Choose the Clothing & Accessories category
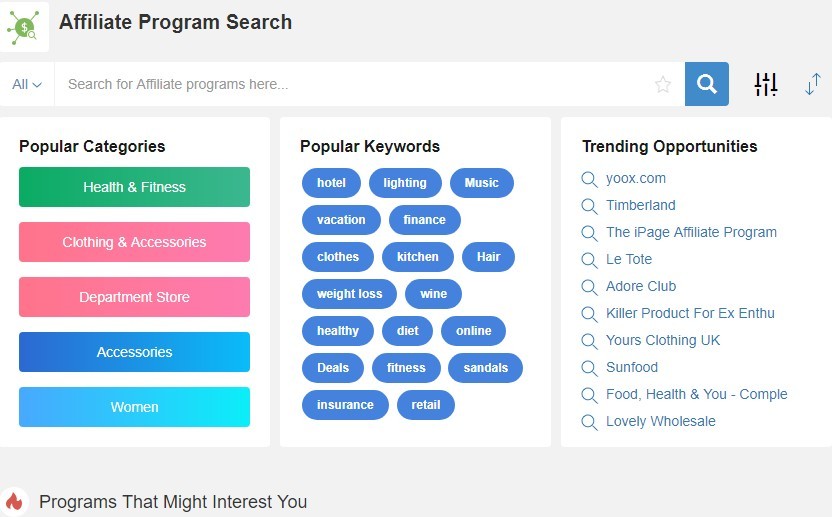This screenshot has width=832, height=517. [134, 242]
